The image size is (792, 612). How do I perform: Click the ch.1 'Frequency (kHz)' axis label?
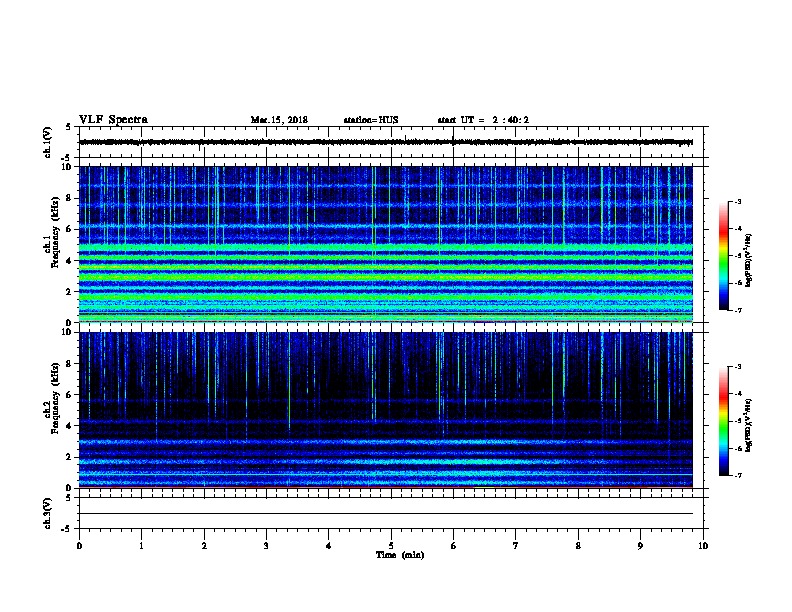pos(56,233)
